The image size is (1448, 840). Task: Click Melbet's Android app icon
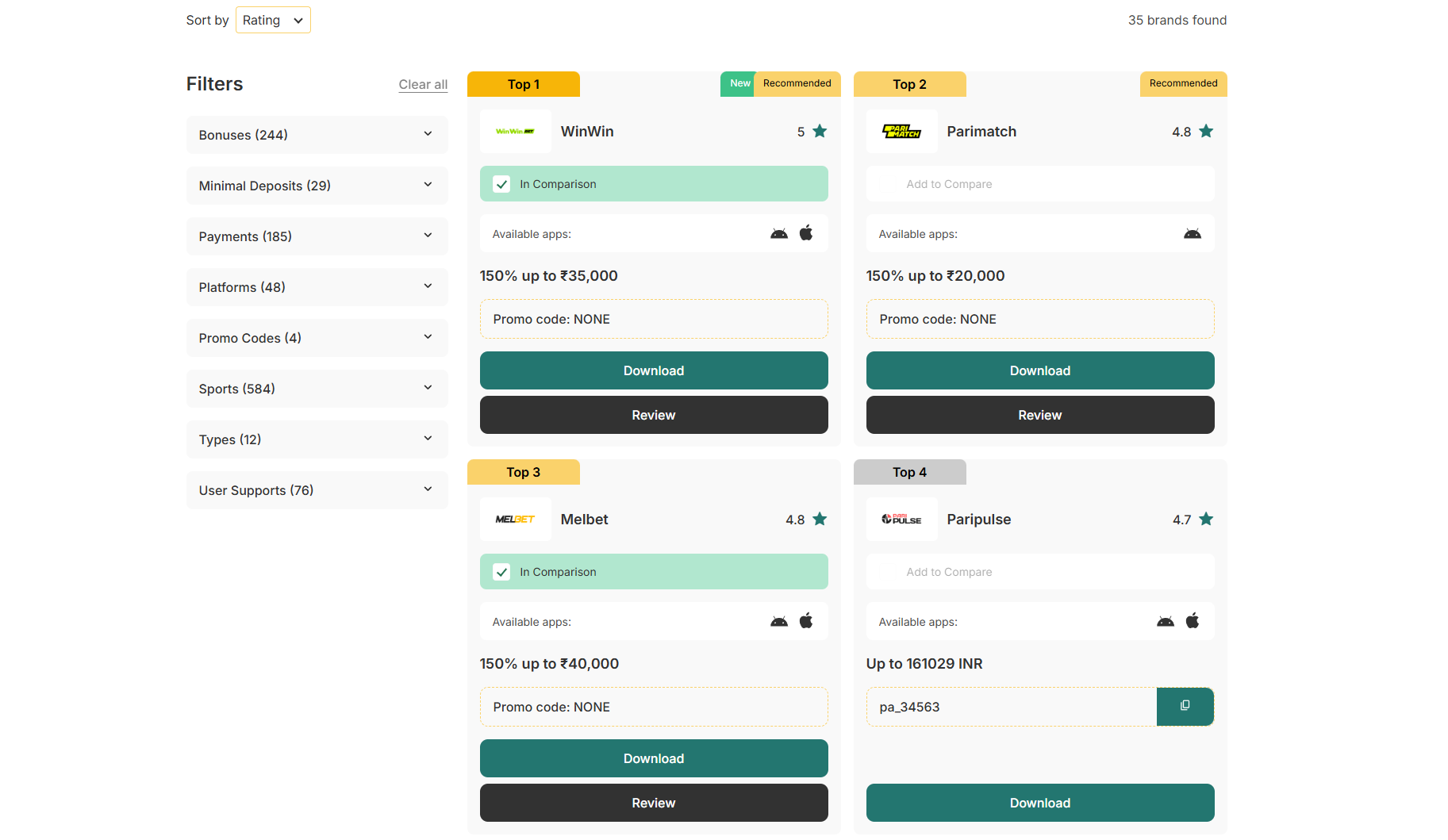coord(779,621)
